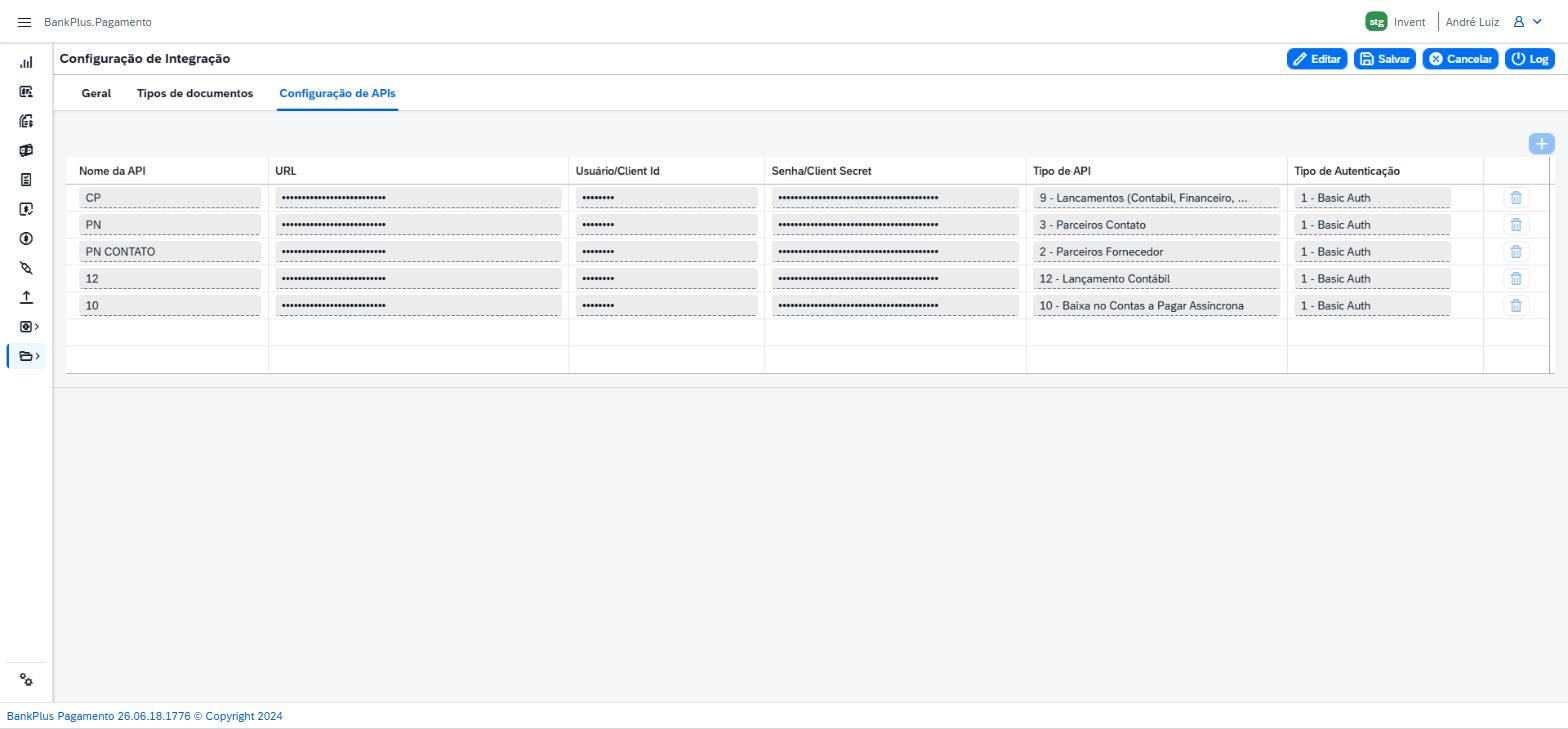Open the sidebar upload arrow icon

point(26,297)
